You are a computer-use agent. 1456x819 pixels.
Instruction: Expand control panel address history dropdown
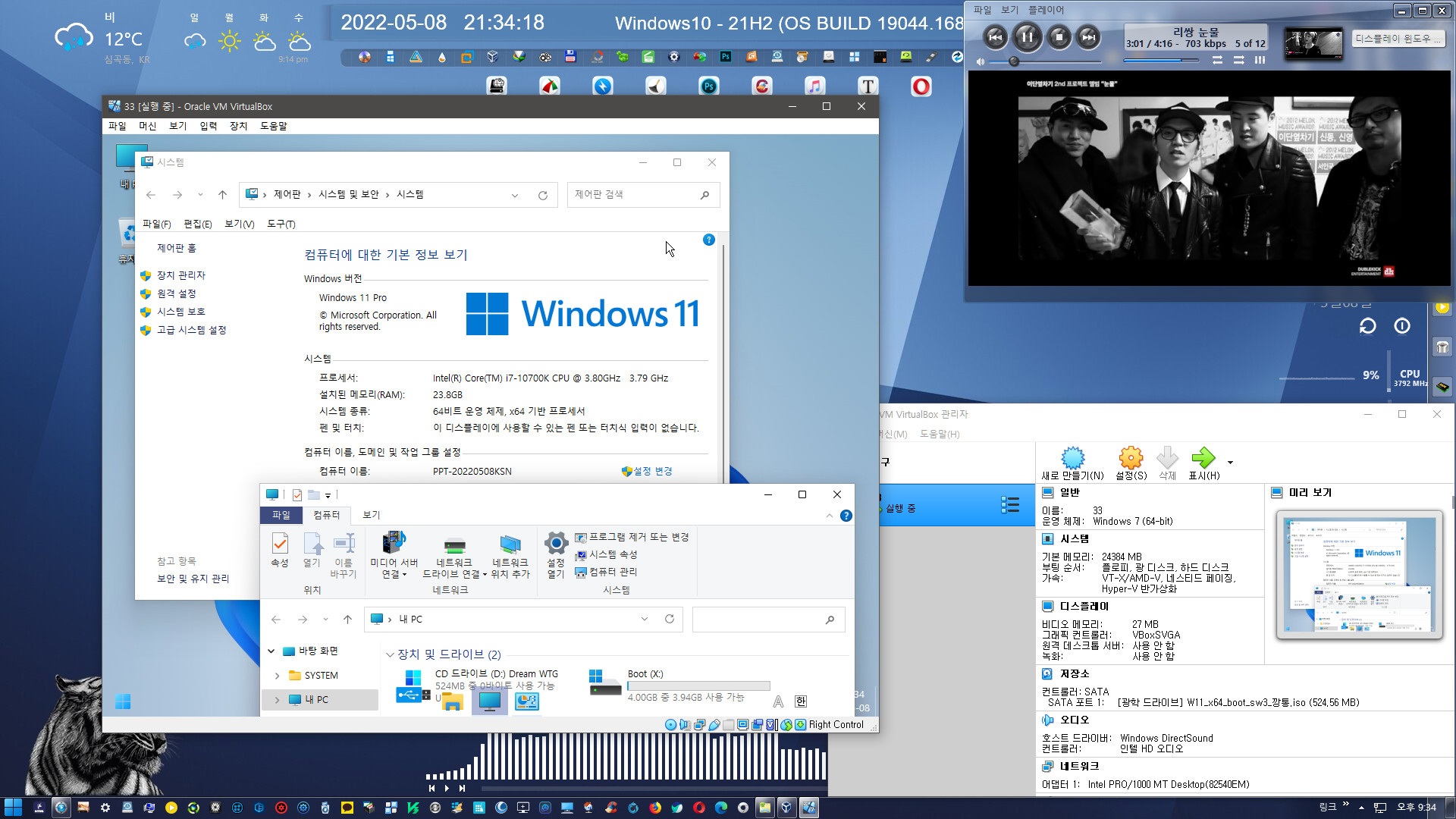pos(515,195)
